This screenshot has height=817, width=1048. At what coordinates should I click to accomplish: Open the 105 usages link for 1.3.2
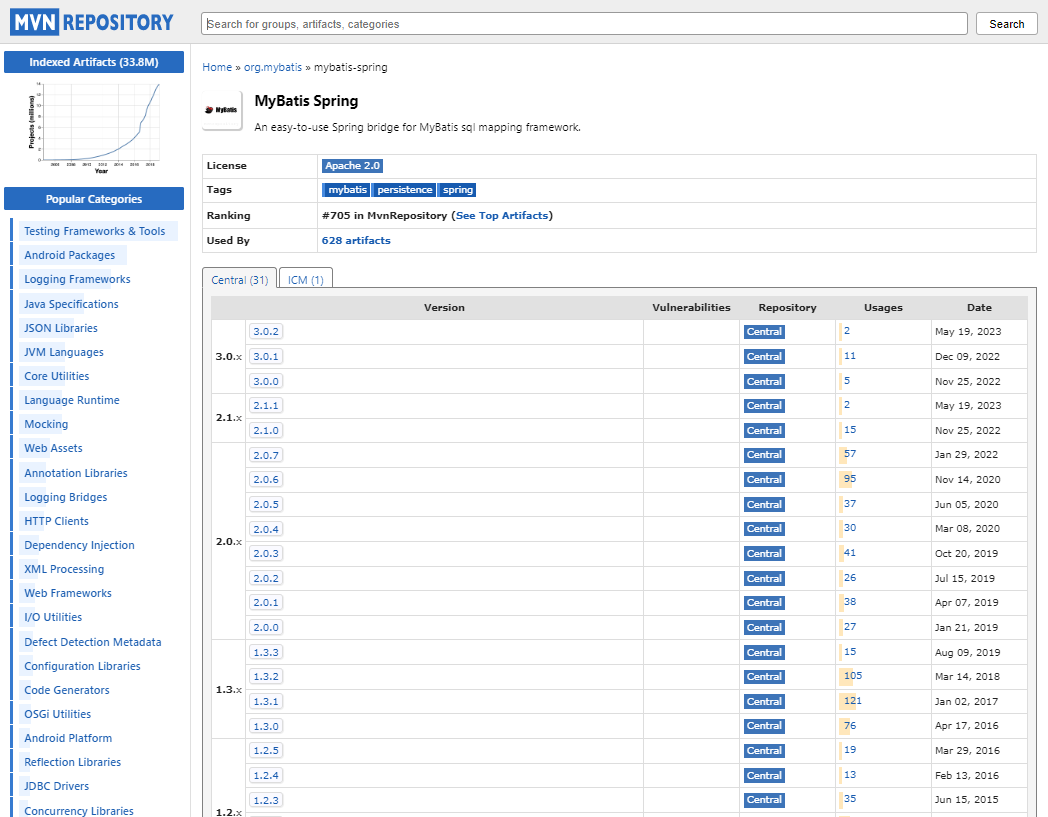852,676
